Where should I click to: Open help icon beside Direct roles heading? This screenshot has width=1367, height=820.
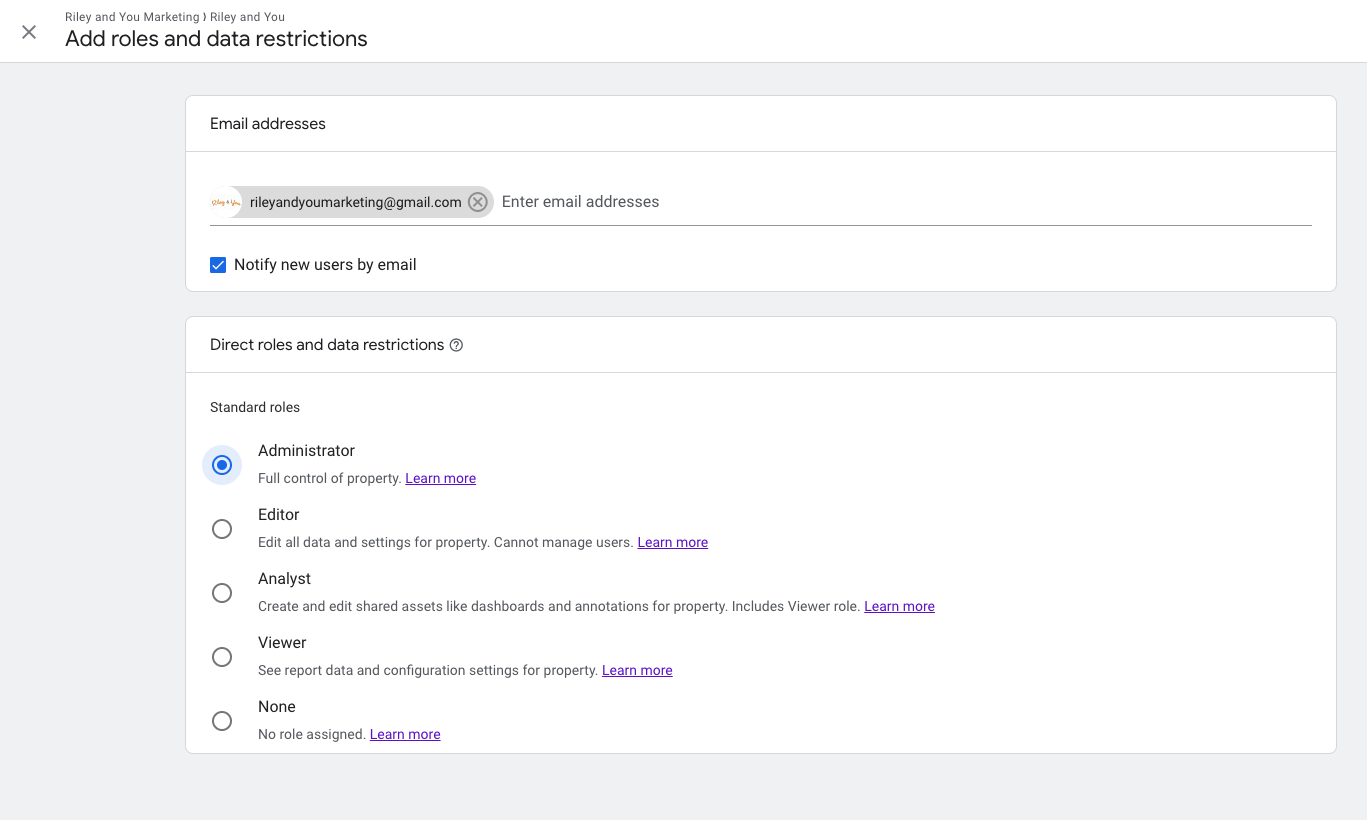point(456,345)
